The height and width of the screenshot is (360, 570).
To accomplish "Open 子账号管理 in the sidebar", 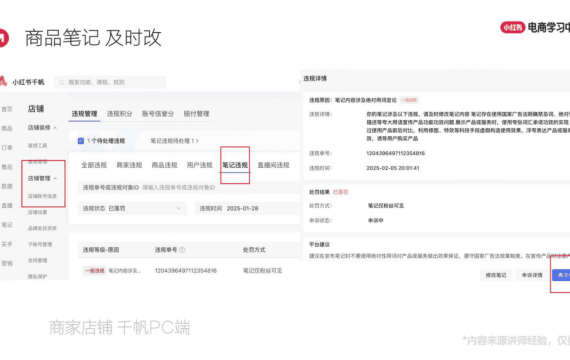I will (x=40, y=244).
